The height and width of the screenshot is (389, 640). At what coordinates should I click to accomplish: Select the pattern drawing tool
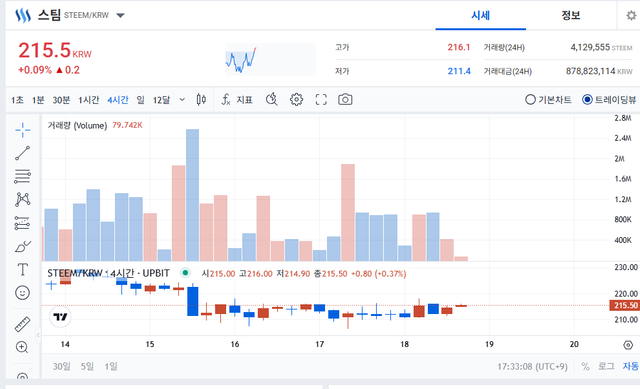coord(22,199)
